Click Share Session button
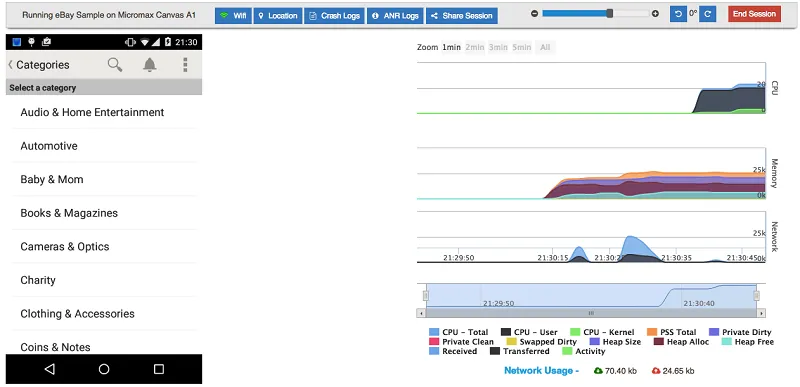 pyautogui.click(x=462, y=15)
